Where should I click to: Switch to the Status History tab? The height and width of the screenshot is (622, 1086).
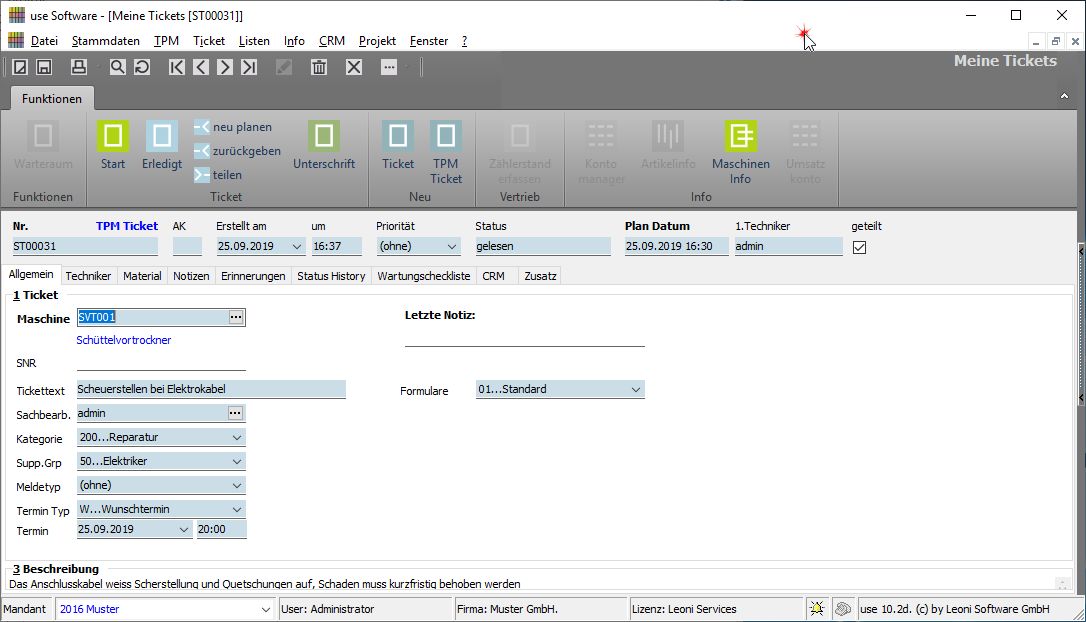pos(331,276)
